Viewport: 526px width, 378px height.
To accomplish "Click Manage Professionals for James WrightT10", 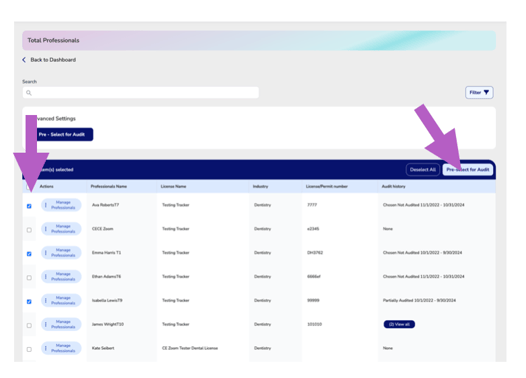I will [x=61, y=324].
